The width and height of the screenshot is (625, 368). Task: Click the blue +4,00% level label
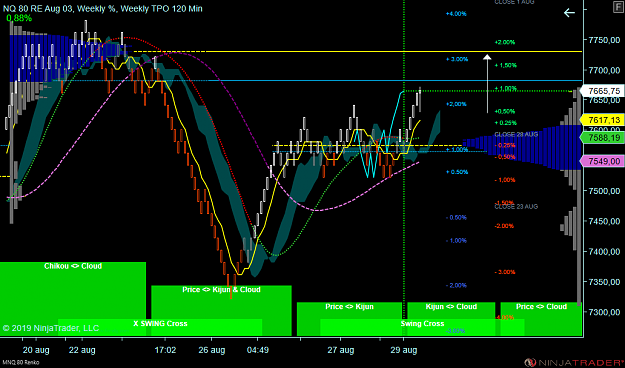(456, 14)
